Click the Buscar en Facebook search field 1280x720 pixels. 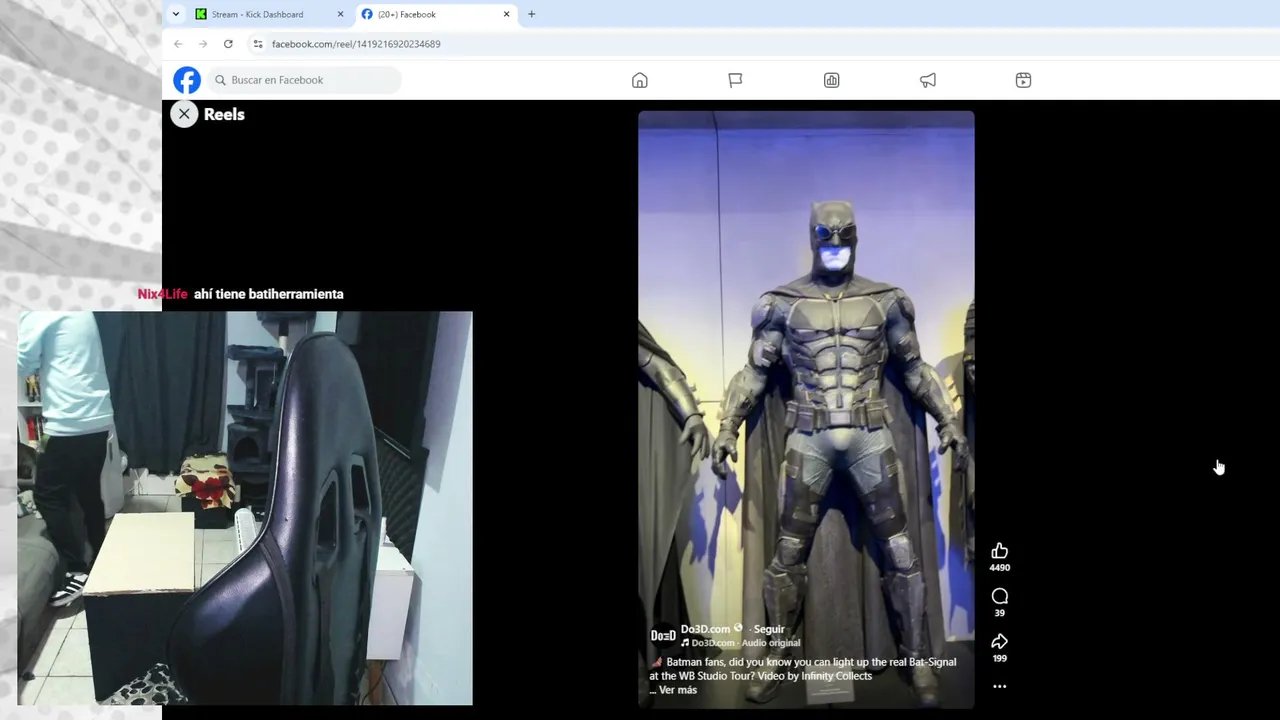[x=305, y=80]
